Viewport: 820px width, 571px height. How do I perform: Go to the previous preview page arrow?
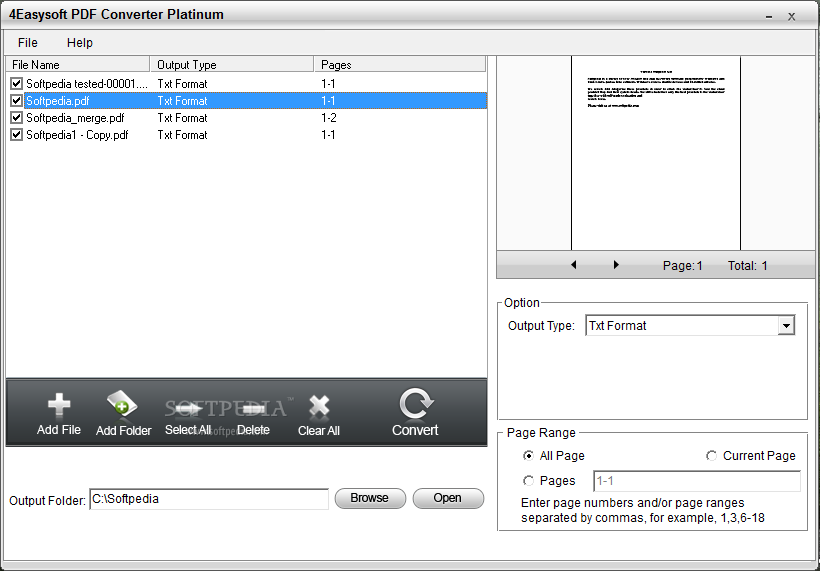pos(574,265)
